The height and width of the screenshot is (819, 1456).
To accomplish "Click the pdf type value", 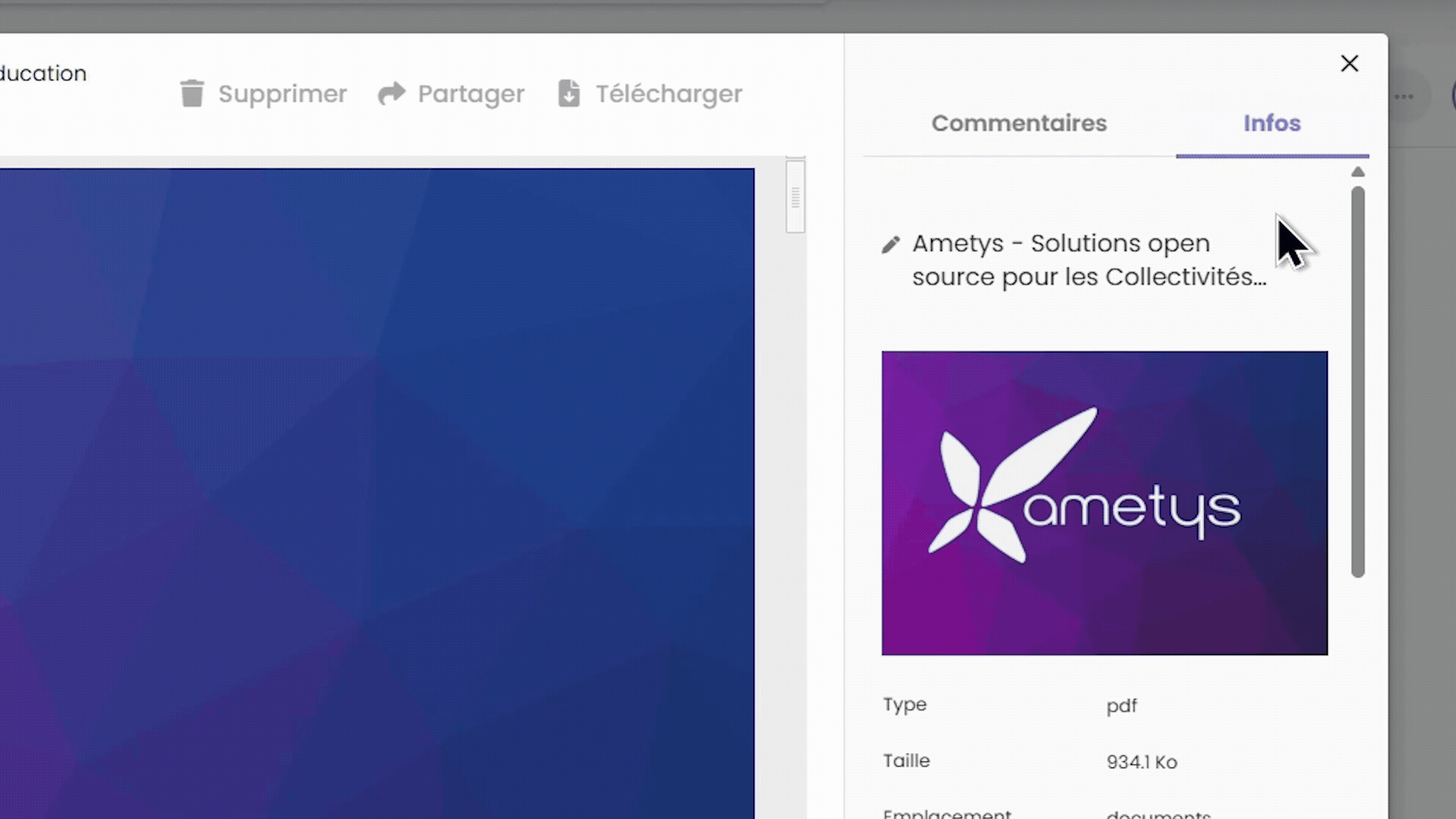I will [1121, 706].
